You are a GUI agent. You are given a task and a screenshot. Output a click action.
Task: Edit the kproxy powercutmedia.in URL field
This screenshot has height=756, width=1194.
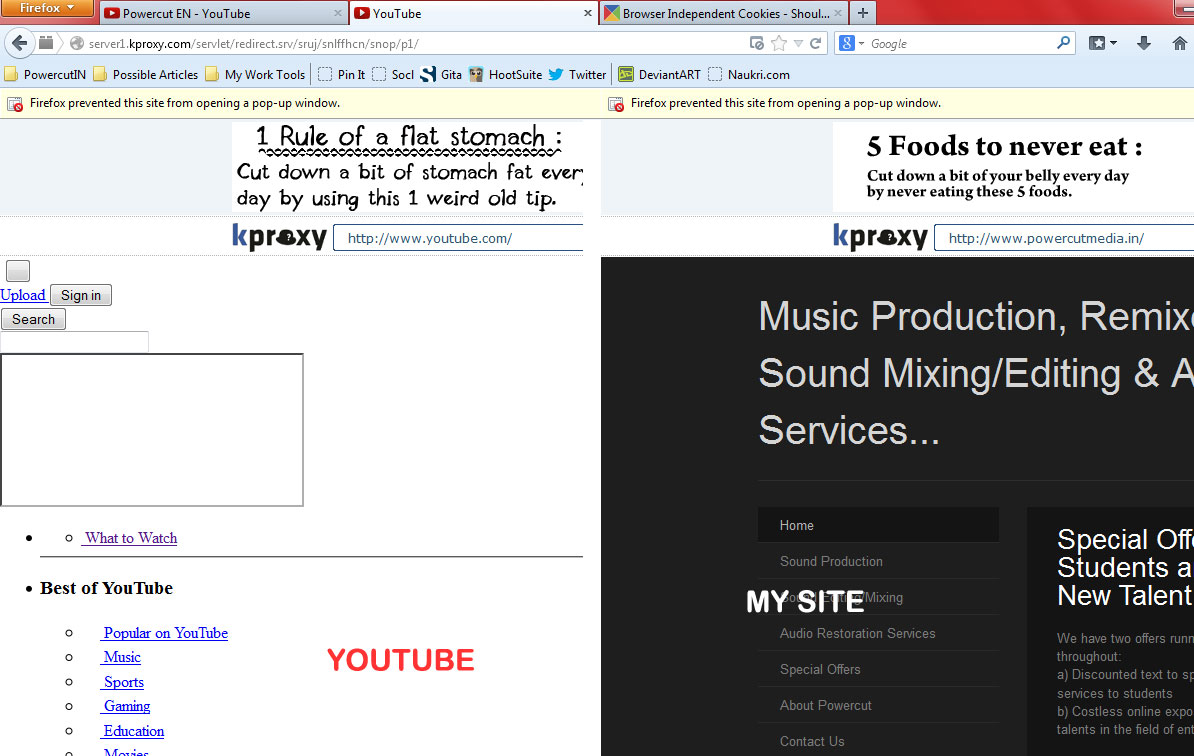click(1064, 238)
